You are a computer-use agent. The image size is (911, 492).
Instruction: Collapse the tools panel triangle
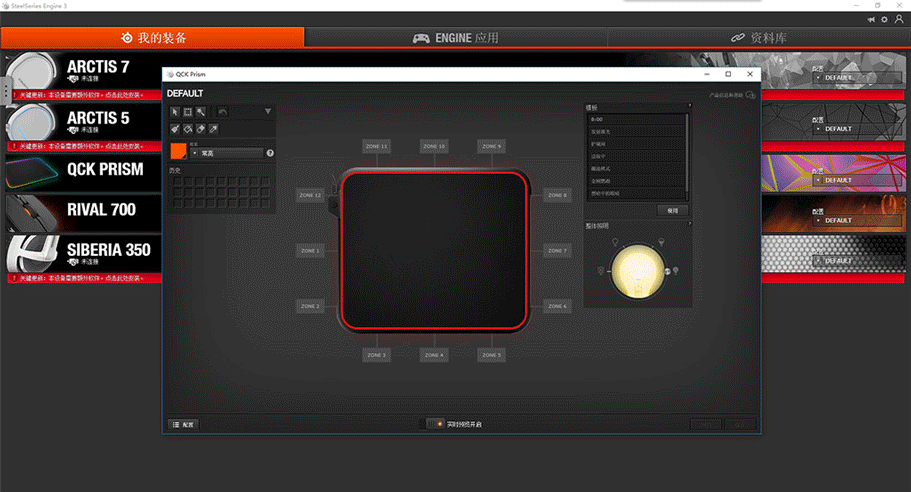tap(268, 111)
